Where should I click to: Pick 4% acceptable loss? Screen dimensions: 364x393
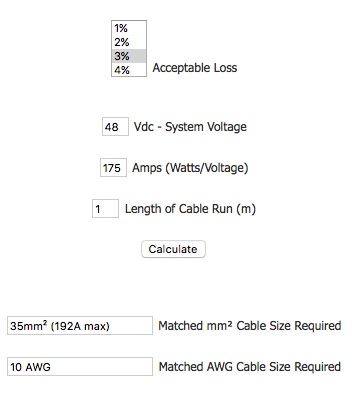[x=129, y=70]
